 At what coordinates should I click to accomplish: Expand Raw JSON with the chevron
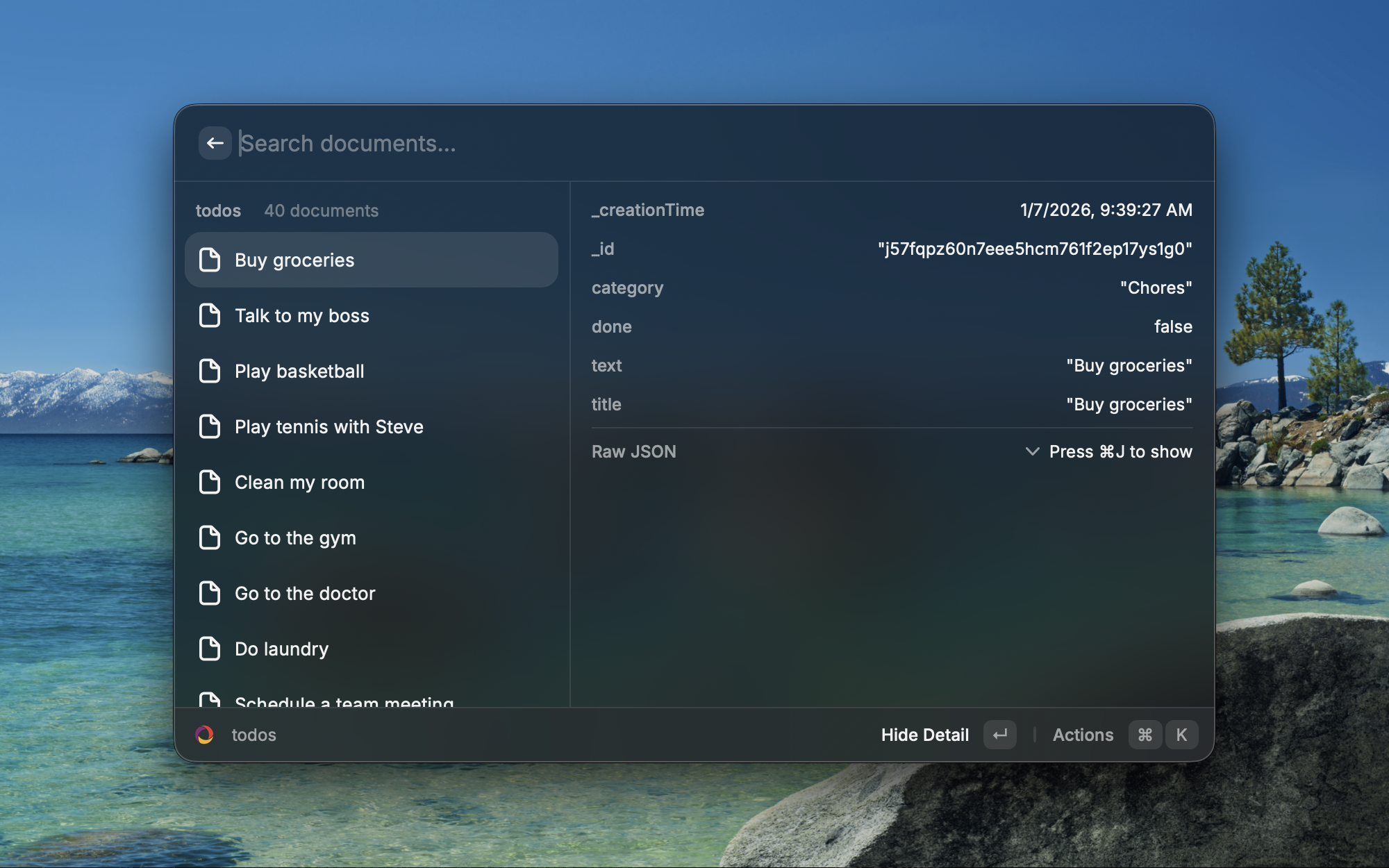click(x=1032, y=451)
